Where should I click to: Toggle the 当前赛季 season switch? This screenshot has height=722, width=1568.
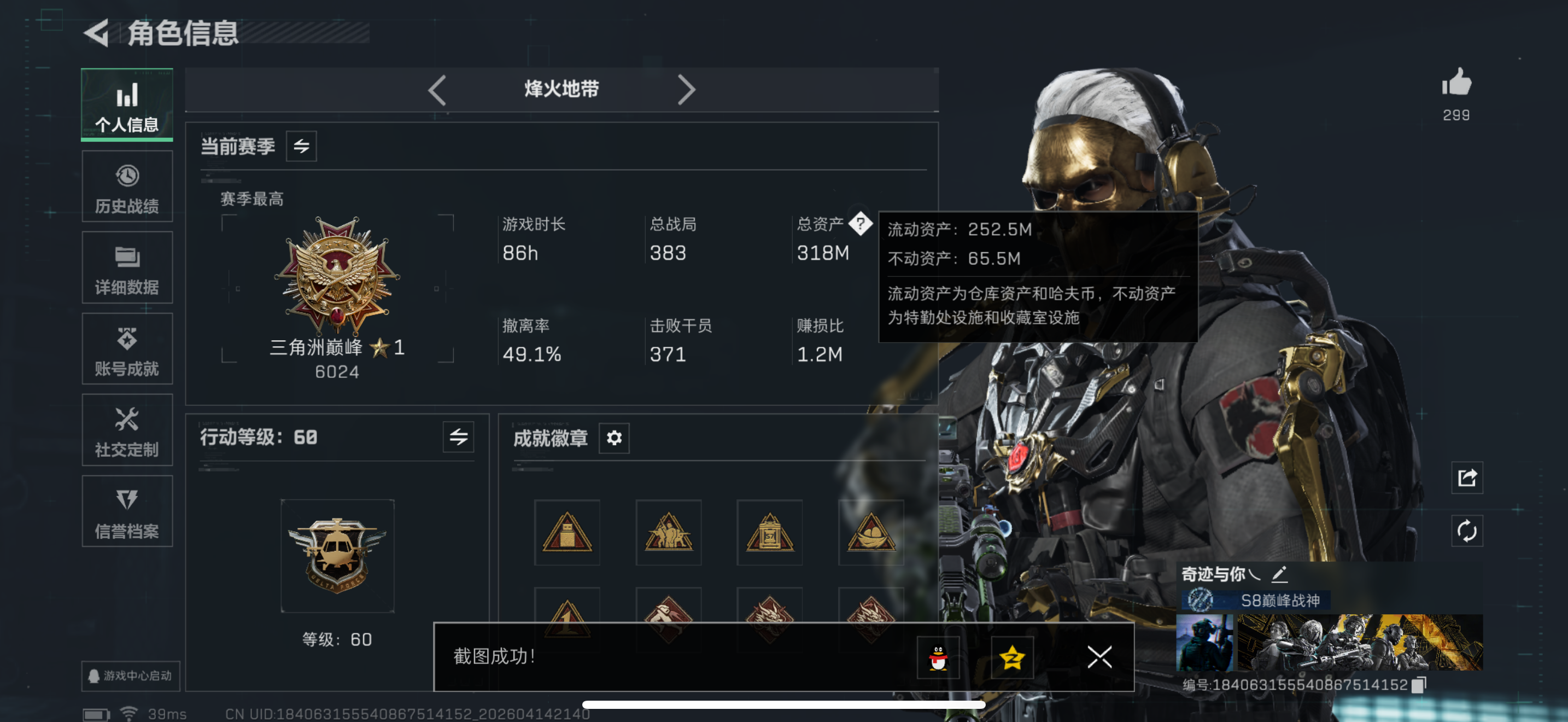tap(301, 146)
